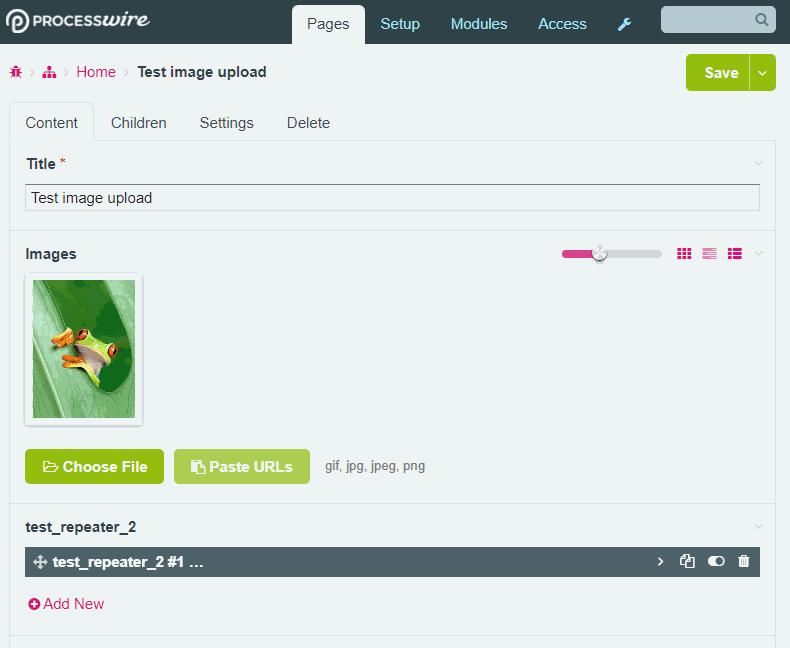The width and height of the screenshot is (790, 648).
Task: Click the 'gif, jpg, jpeg, png' text
Action: click(x=375, y=466)
